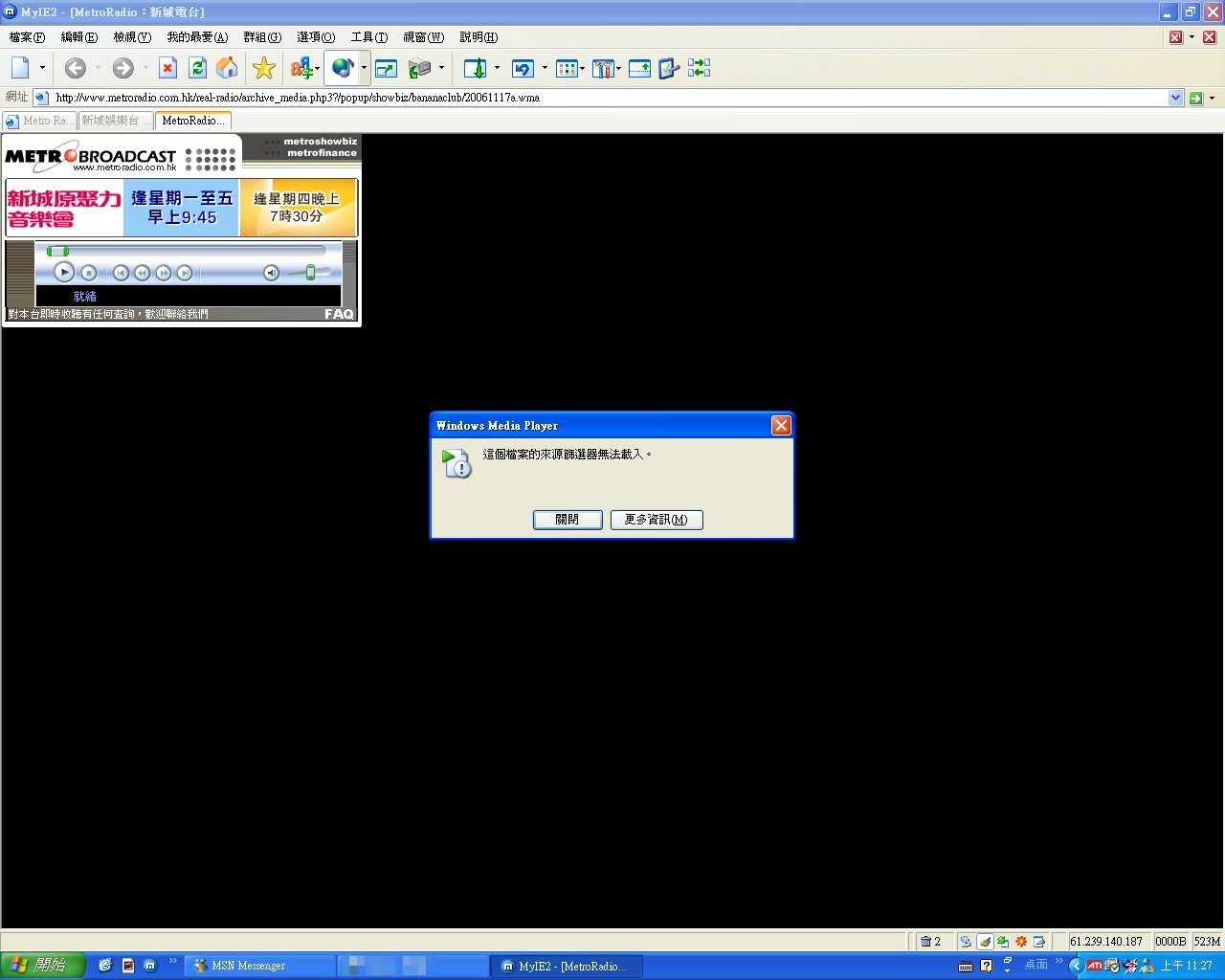Click the green arrow window icon in status bar
This screenshot has height=980, width=1225.
point(1003,942)
